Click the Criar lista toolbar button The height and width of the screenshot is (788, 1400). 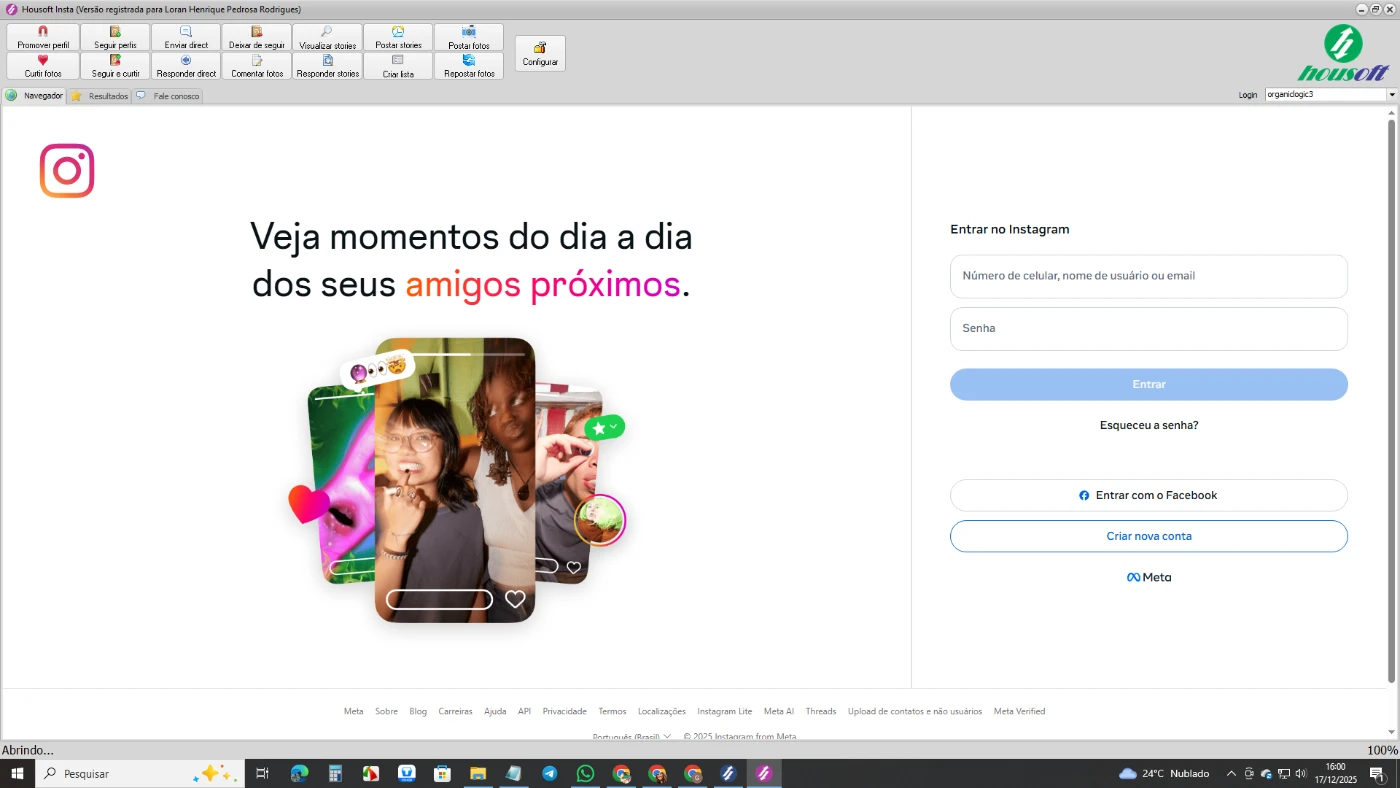[398, 66]
